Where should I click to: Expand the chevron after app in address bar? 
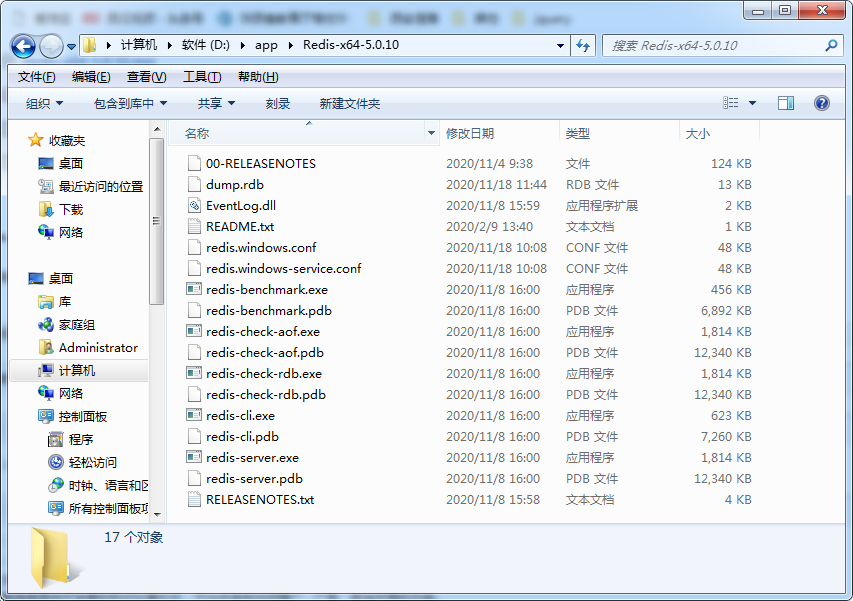pos(290,45)
